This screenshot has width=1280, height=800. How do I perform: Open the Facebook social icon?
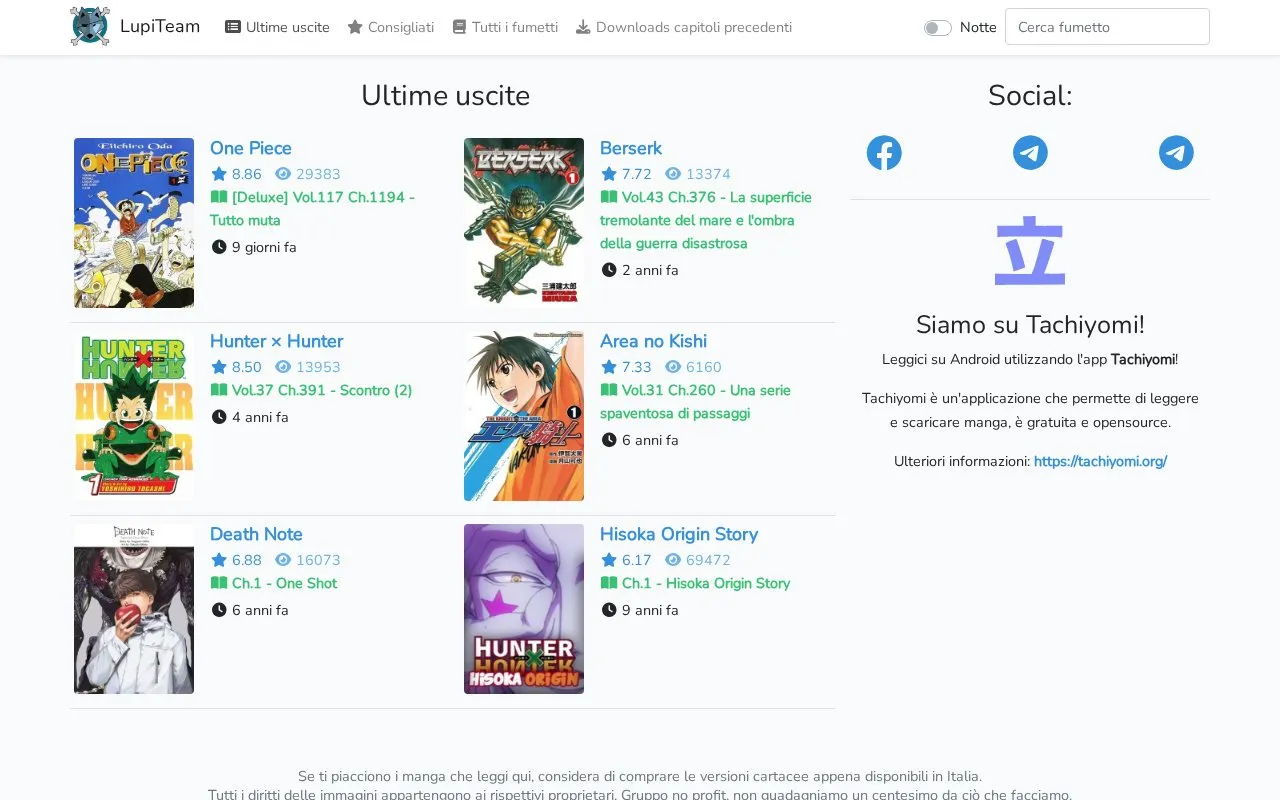click(884, 153)
